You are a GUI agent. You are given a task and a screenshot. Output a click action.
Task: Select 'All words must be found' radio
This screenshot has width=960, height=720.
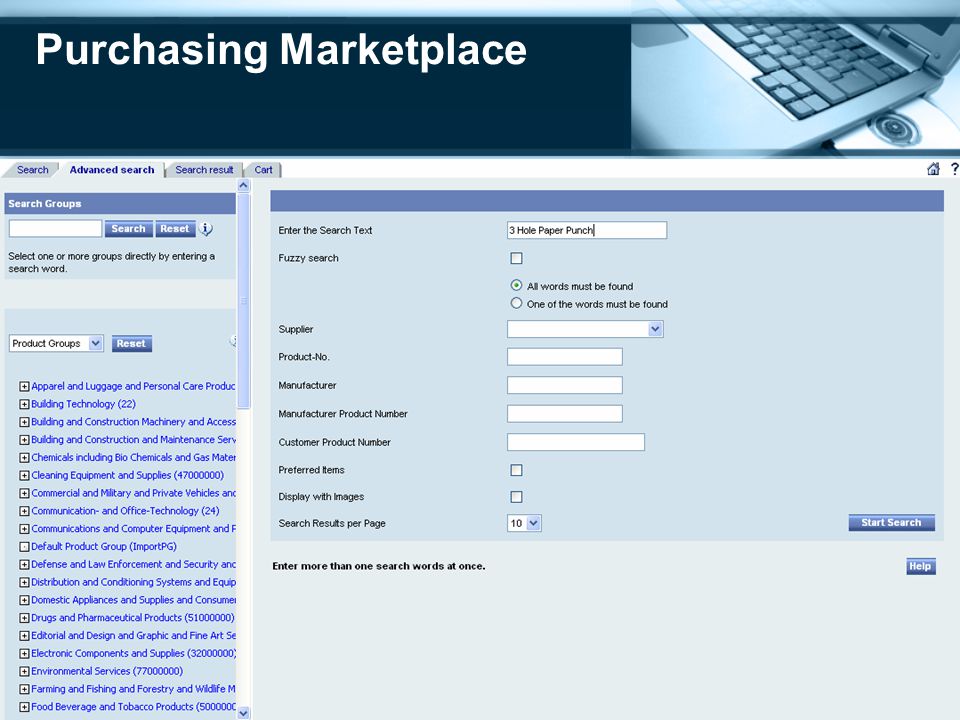pyautogui.click(x=517, y=285)
